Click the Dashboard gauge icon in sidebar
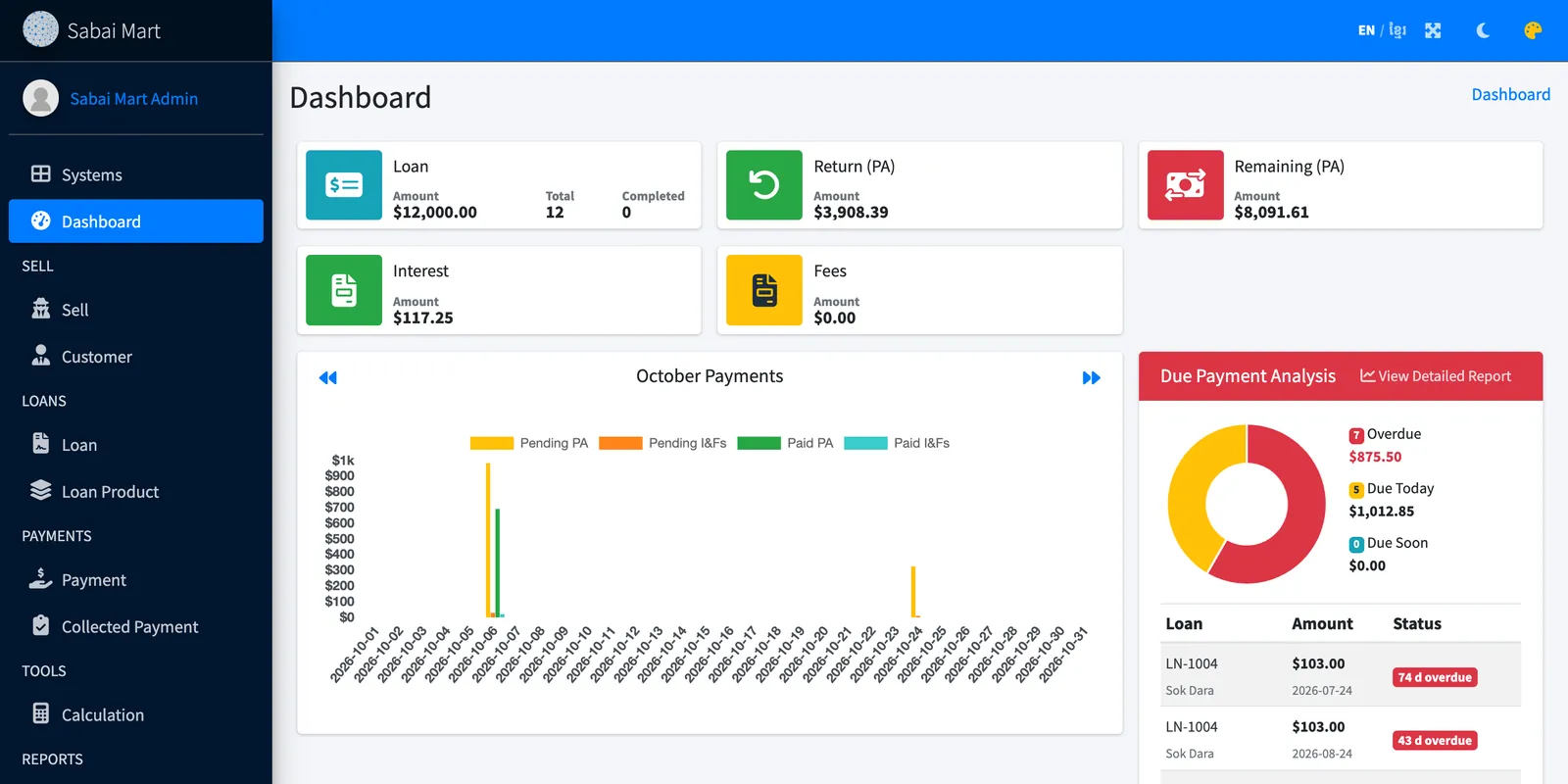1568x784 pixels. pos(40,220)
